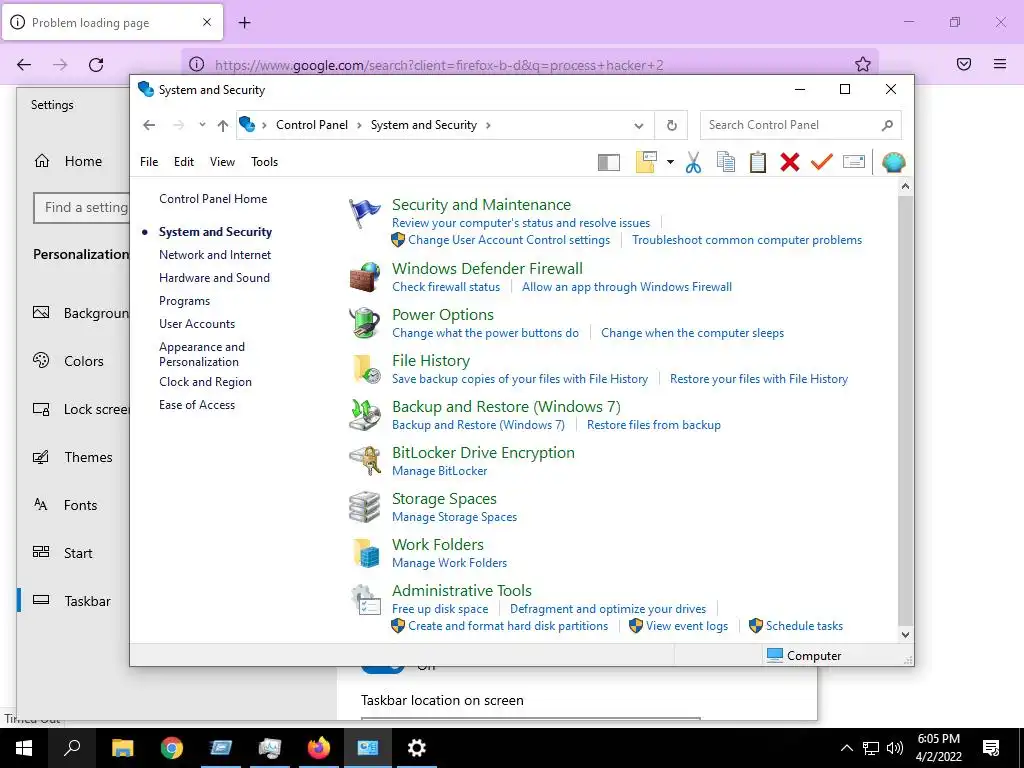Open Control Panel Home

click(213, 199)
